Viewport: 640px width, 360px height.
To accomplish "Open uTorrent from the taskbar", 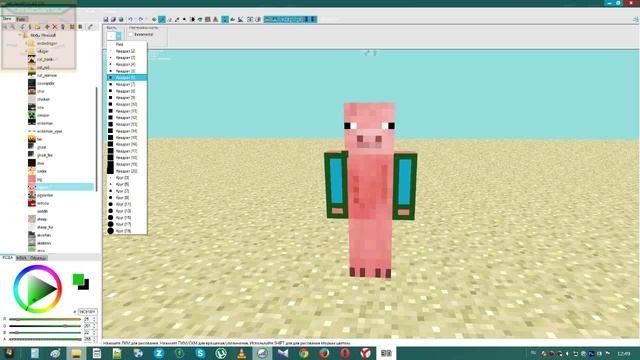I will click(221, 353).
